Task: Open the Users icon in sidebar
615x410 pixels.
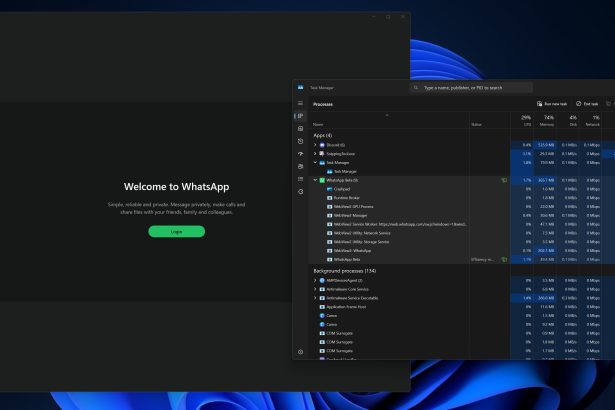Action: point(300,166)
